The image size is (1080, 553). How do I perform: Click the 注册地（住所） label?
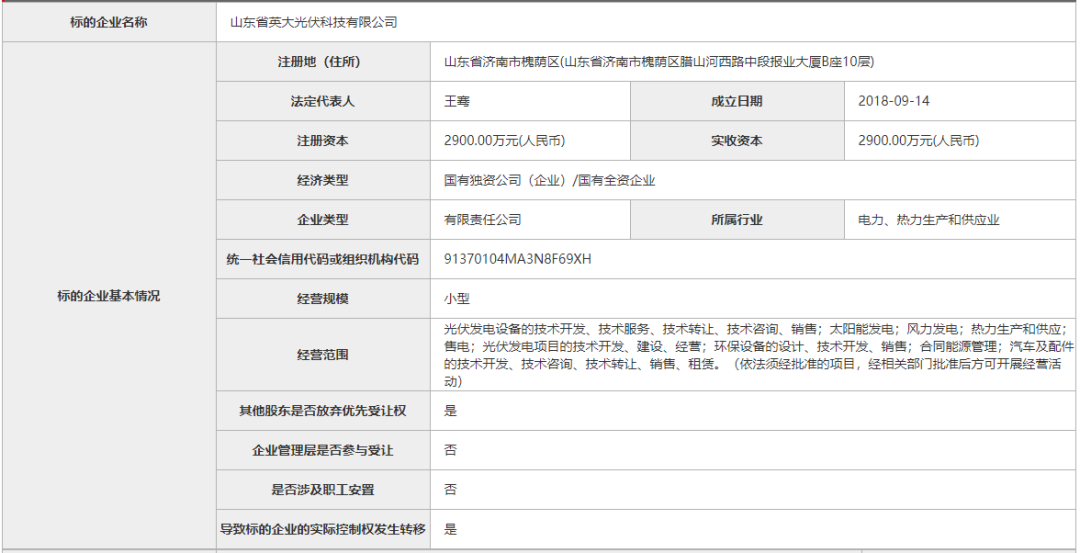click(x=323, y=62)
